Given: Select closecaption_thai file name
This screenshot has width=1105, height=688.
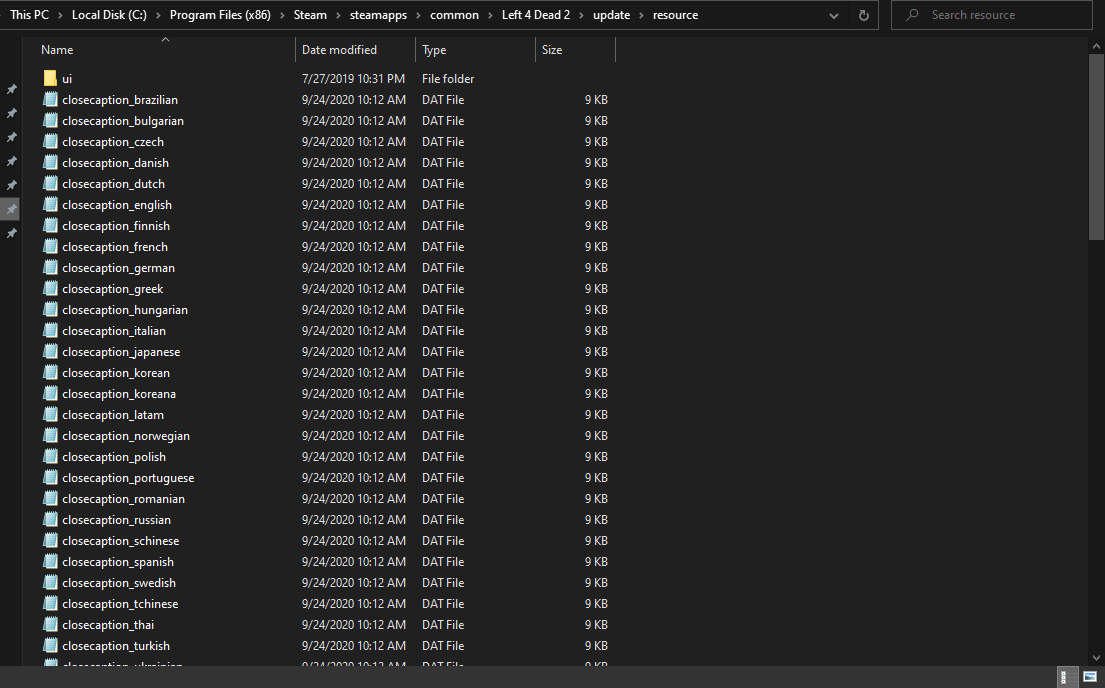Looking at the screenshot, I should [x=108, y=625].
